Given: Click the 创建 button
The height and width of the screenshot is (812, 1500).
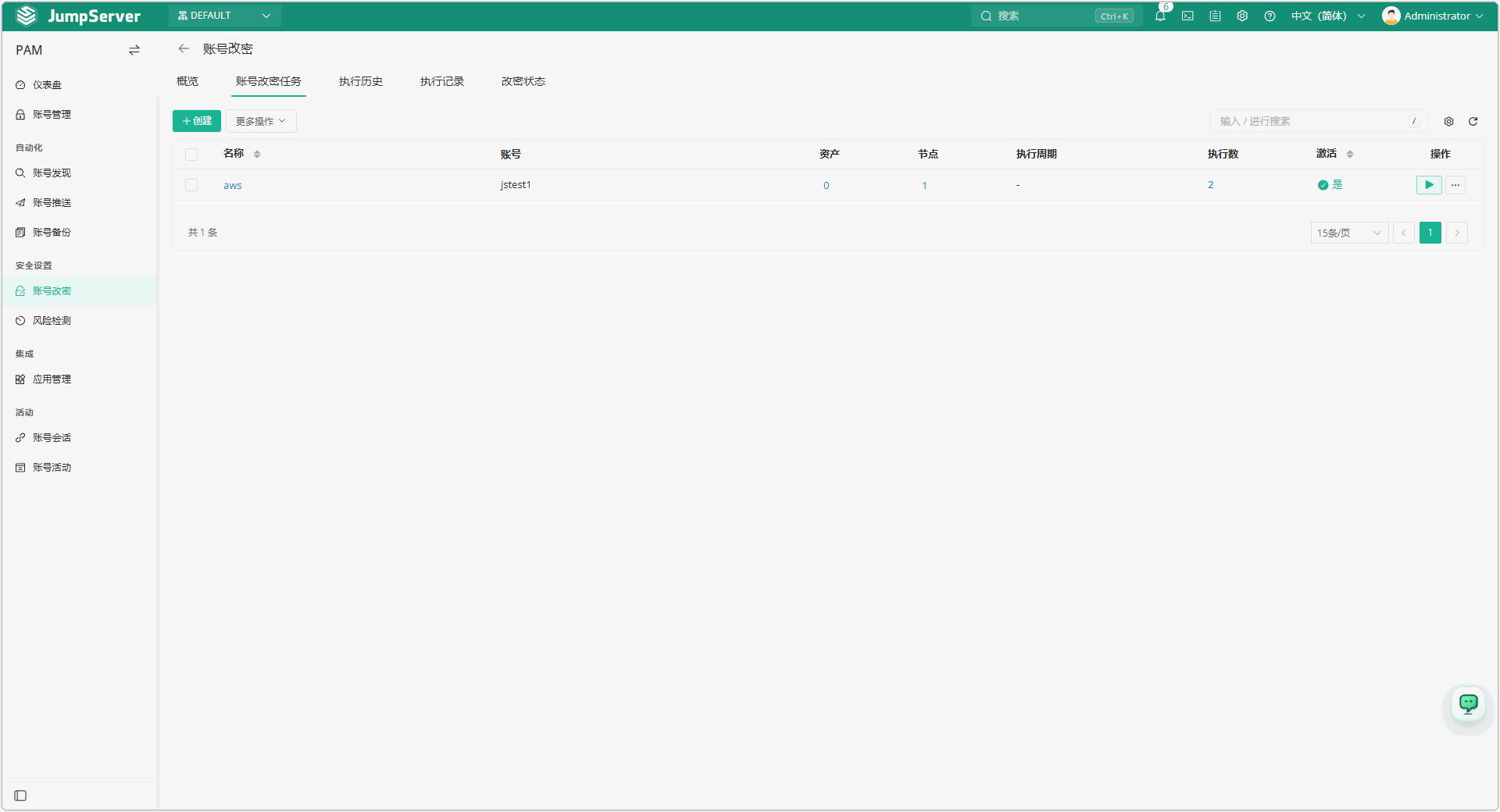Looking at the screenshot, I should tap(197, 121).
